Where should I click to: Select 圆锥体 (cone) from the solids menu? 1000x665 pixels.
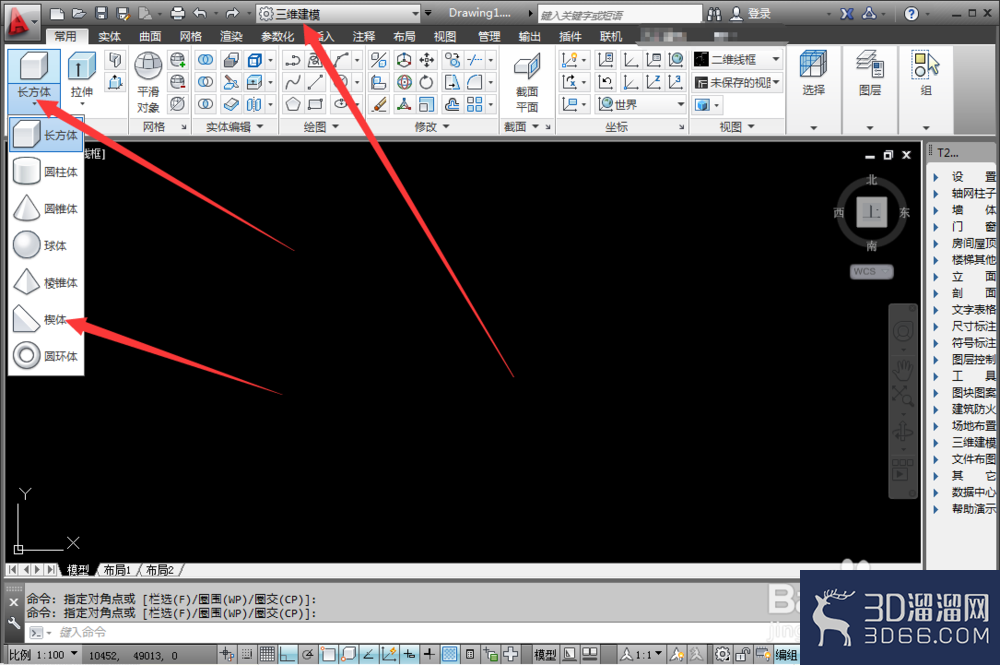46,209
